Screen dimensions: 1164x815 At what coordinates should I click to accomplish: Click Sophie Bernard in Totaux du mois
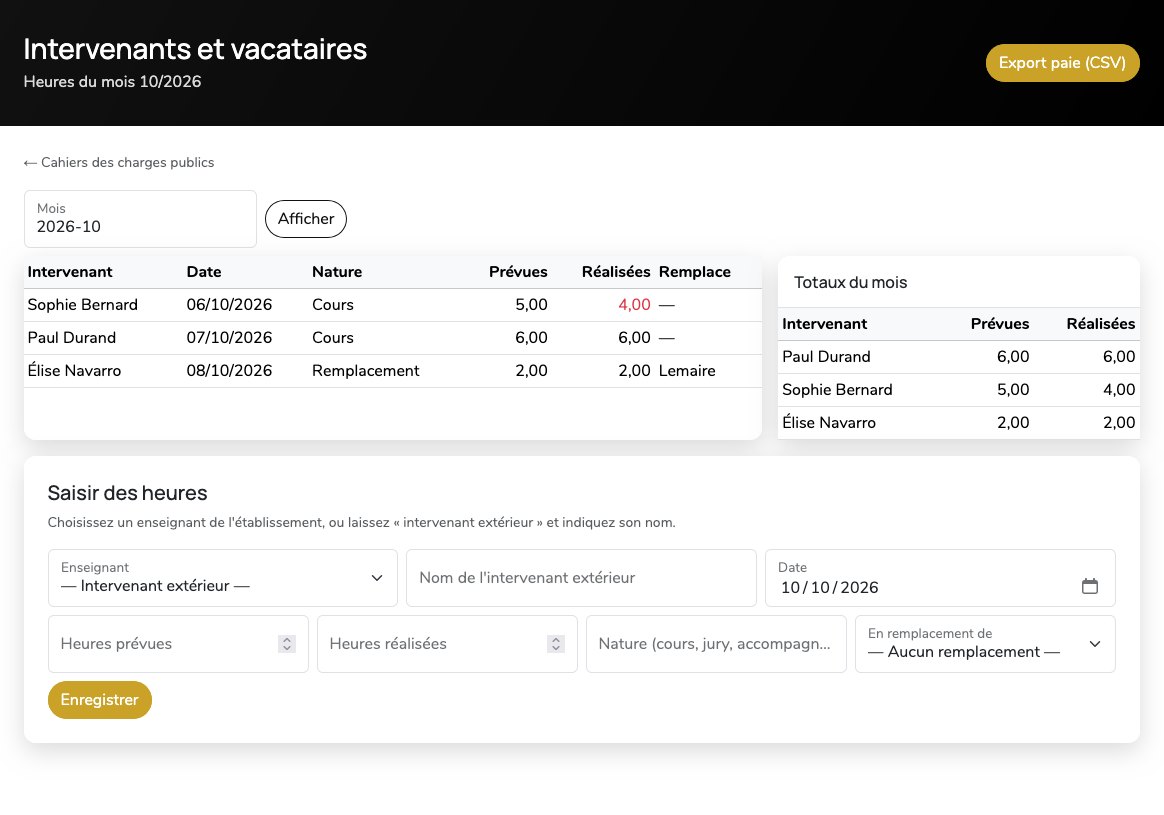coord(837,390)
